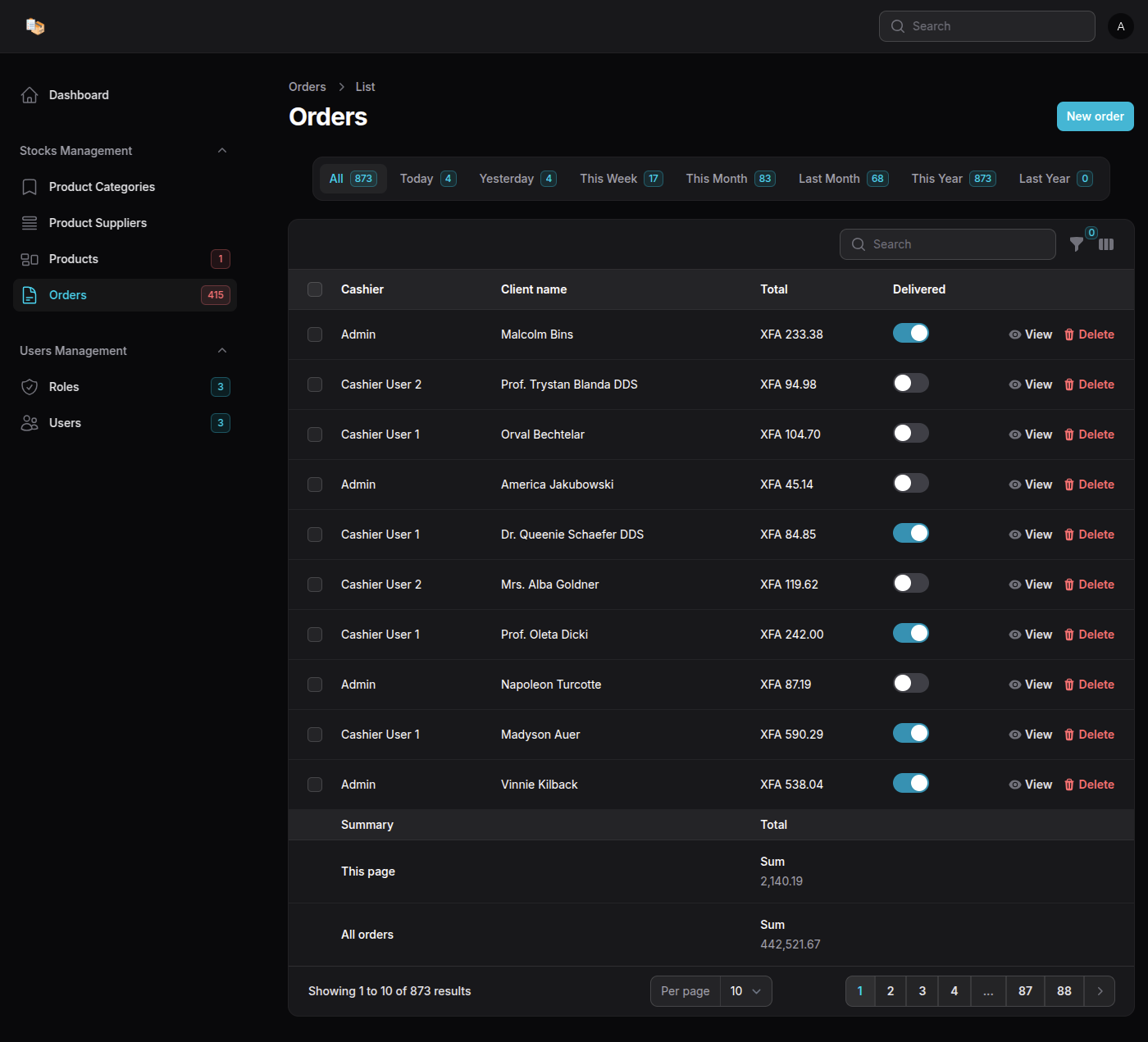The height and width of the screenshot is (1042, 1148).
Task: Check the select-all checkbox in table header
Action: pos(315,289)
